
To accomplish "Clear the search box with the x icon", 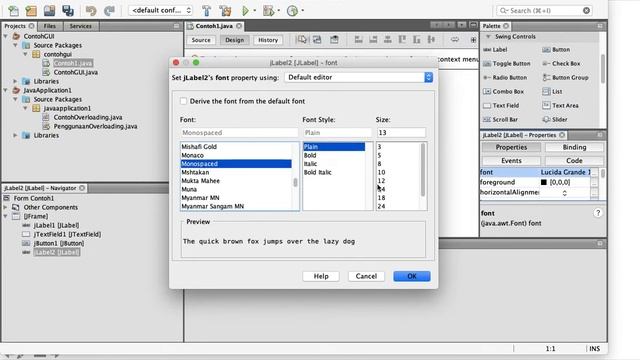I will coord(587,11).
